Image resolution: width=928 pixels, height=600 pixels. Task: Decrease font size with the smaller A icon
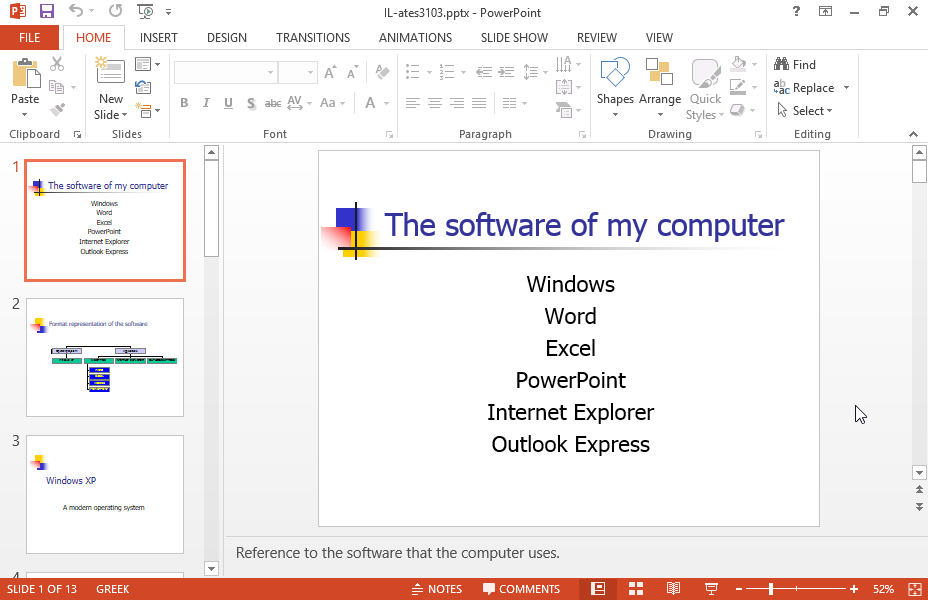[x=352, y=72]
